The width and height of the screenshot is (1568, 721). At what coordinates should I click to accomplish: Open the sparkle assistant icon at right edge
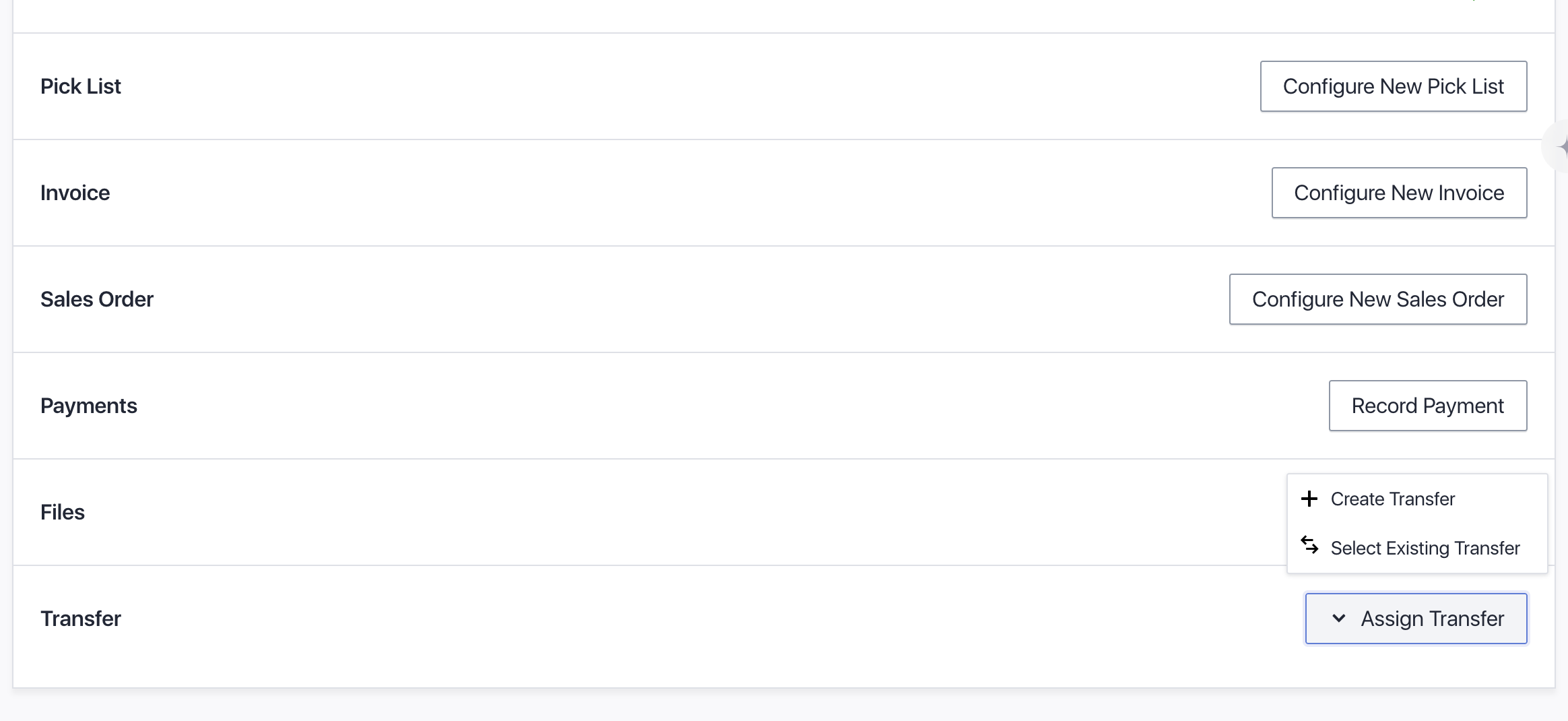click(1561, 146)
